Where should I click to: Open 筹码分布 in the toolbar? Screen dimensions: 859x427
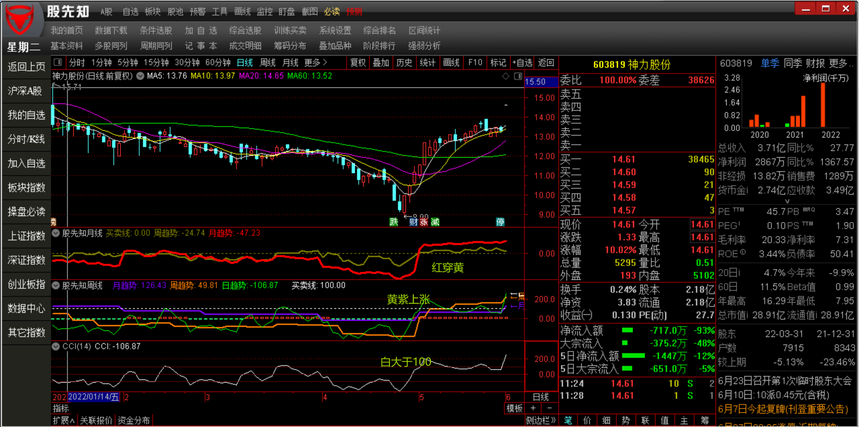click(x=290, y=45)
